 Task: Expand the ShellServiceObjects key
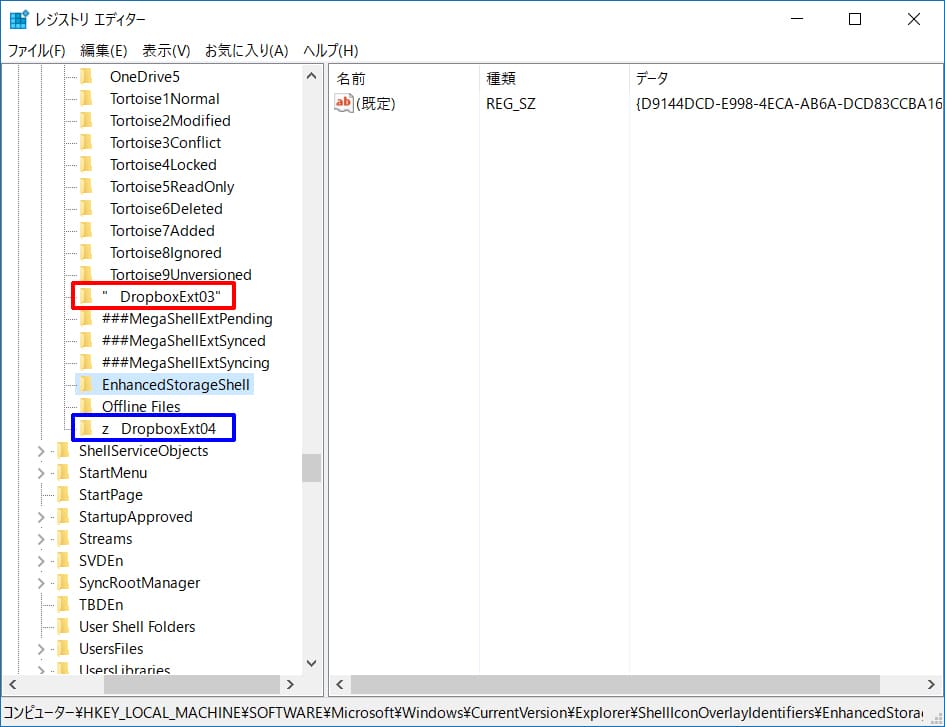coord(40,451)
